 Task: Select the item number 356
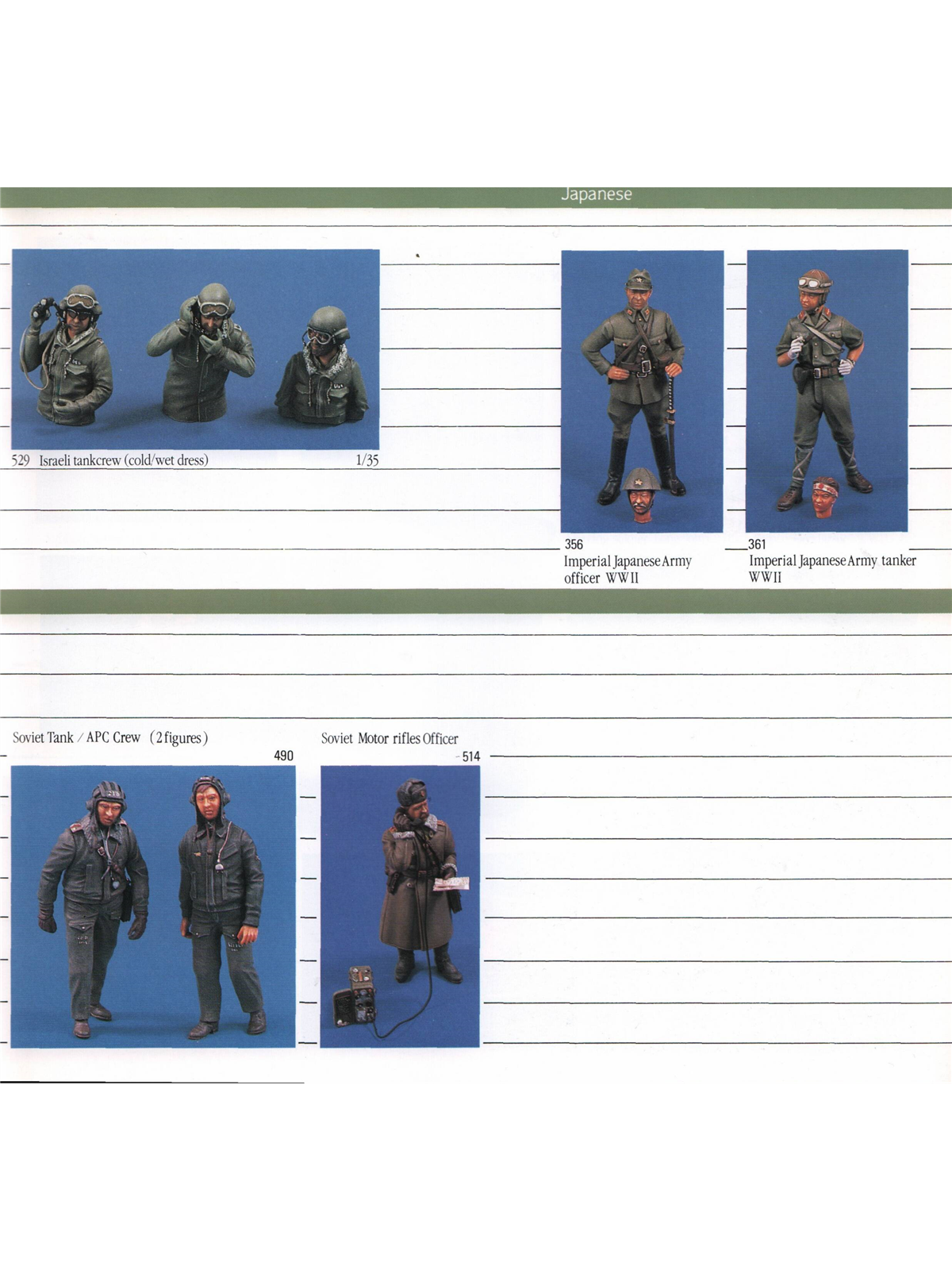point(574,545)
